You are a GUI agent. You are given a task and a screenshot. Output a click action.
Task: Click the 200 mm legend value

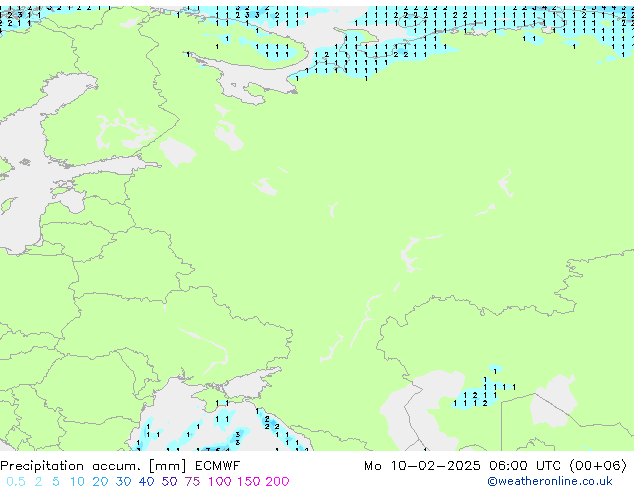pos(277,482)
